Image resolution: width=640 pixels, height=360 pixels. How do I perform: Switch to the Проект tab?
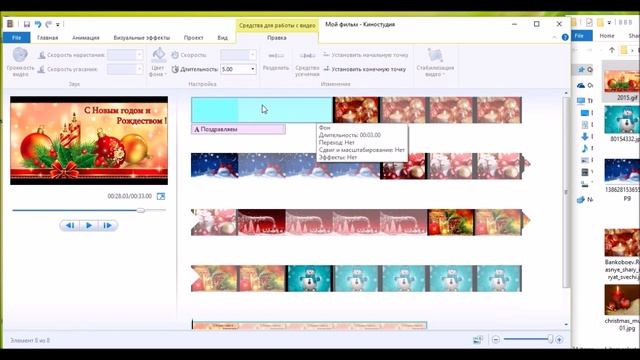coord(193,38)
